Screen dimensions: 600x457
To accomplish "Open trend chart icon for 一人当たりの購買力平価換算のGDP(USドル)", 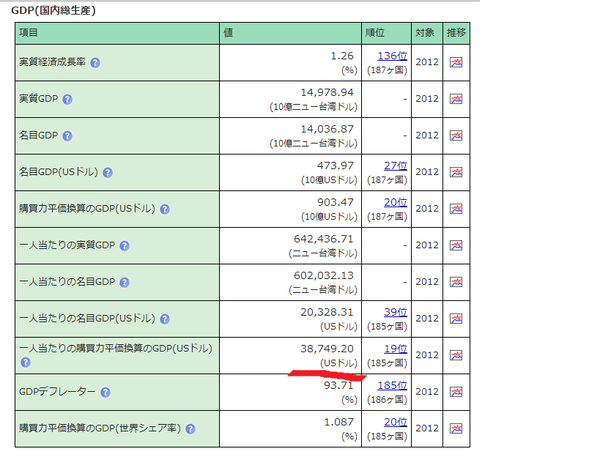I will 456,355.
